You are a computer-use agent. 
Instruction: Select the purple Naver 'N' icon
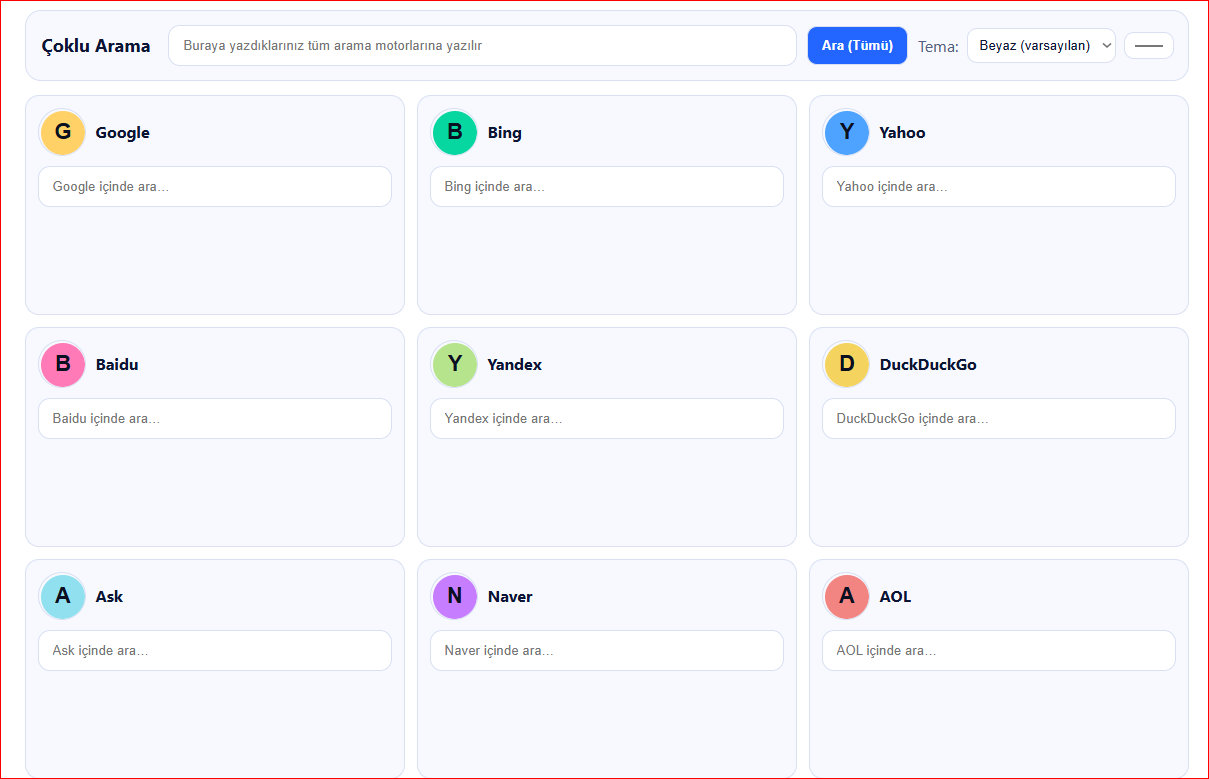click(455, 597)
